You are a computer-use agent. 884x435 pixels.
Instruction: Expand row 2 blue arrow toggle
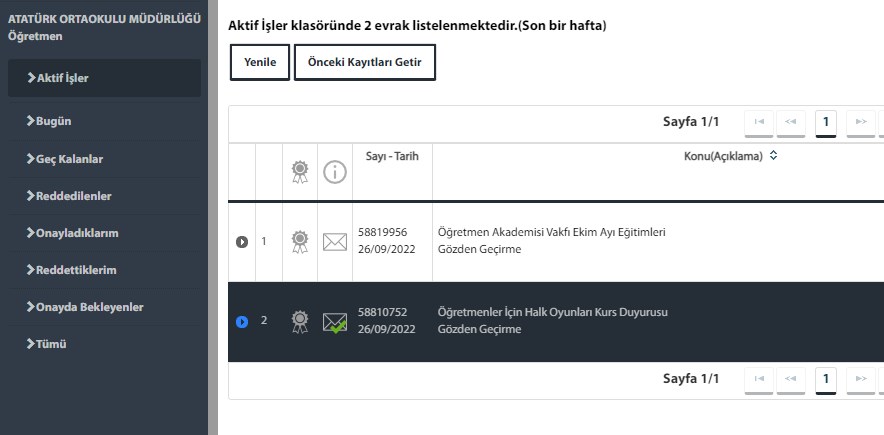[x=241, y=321]
